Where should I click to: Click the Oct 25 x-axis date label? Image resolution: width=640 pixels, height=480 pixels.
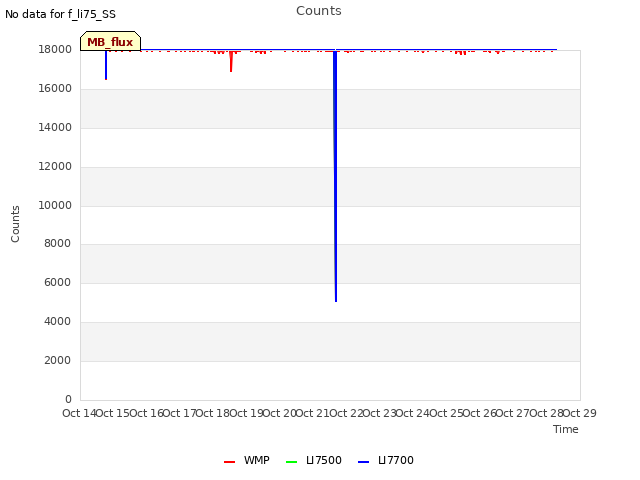[x=446, y=413]
